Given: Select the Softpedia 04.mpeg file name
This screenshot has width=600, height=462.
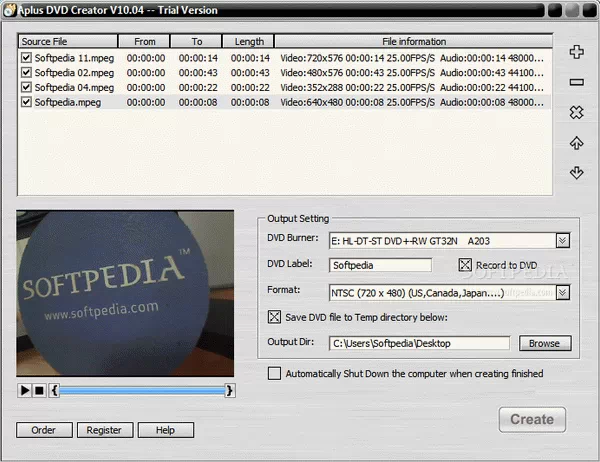Looking at the screenshot, I should 74,87.
